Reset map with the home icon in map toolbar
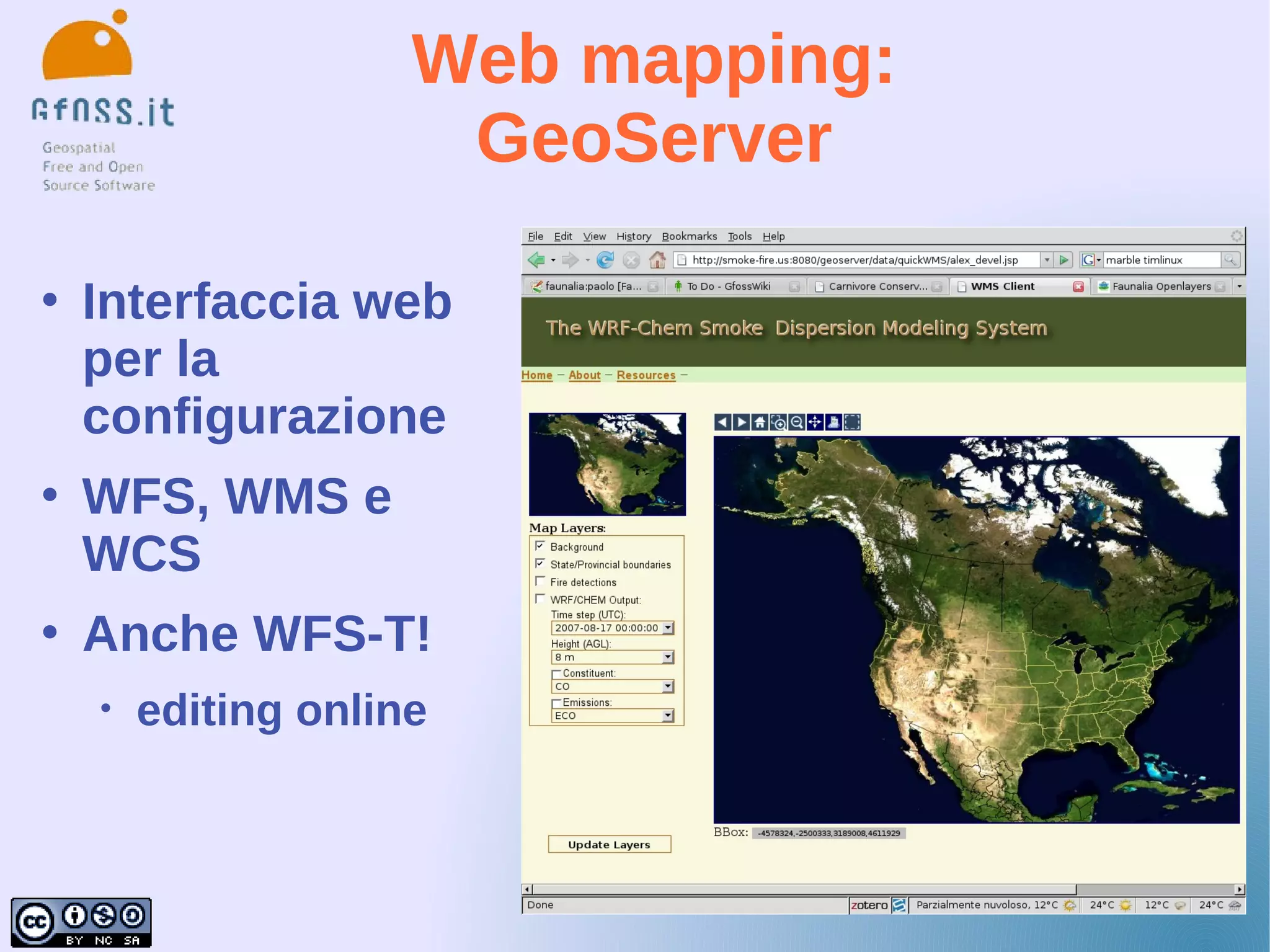 tap(760, 422)
